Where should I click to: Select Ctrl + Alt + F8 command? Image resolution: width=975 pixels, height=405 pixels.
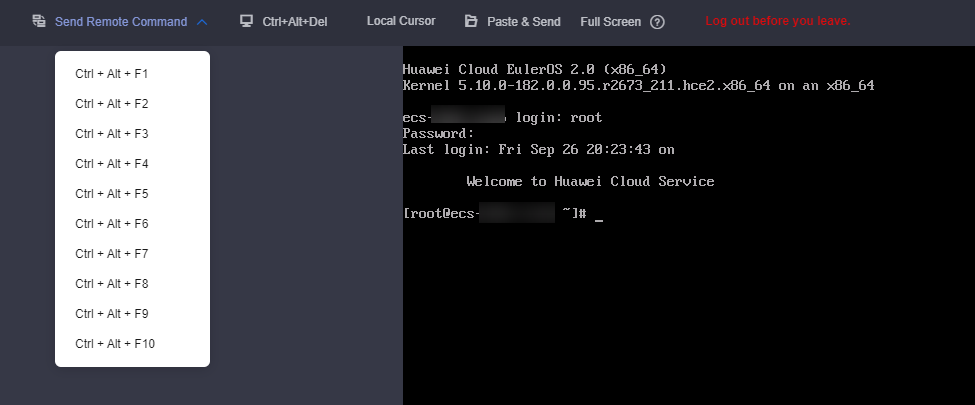click(x=111, y=284)
